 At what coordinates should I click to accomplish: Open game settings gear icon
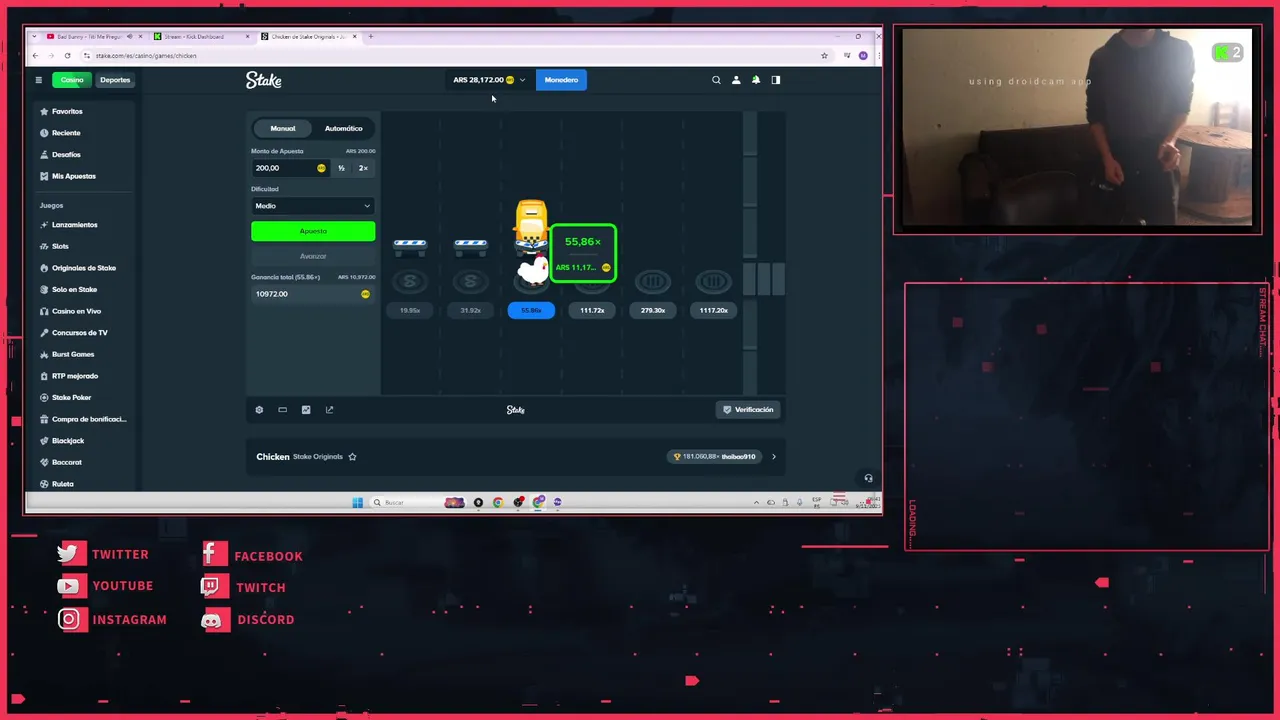click(259, 410)
